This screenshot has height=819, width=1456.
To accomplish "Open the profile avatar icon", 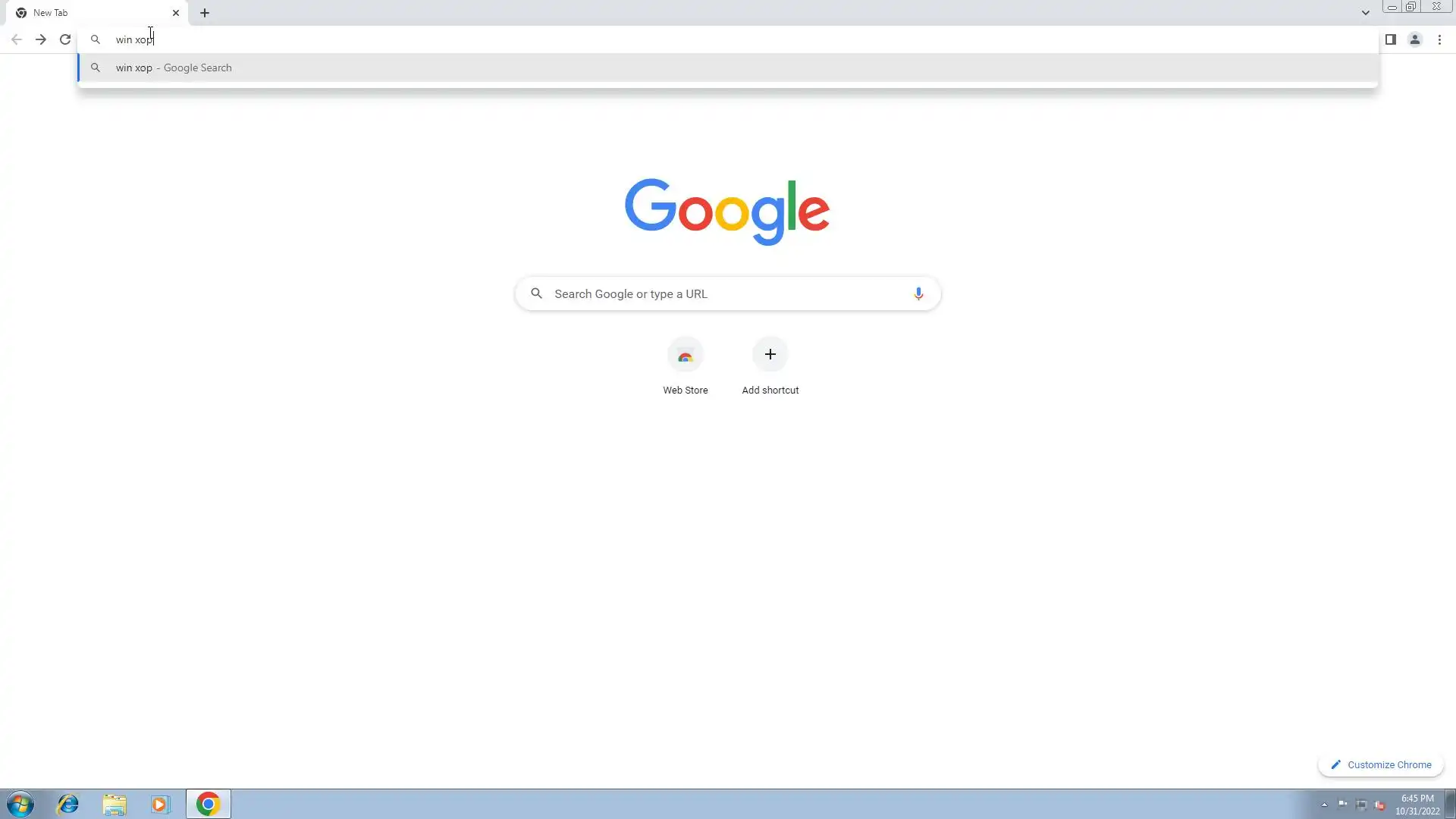I will tap(1414, 39).
